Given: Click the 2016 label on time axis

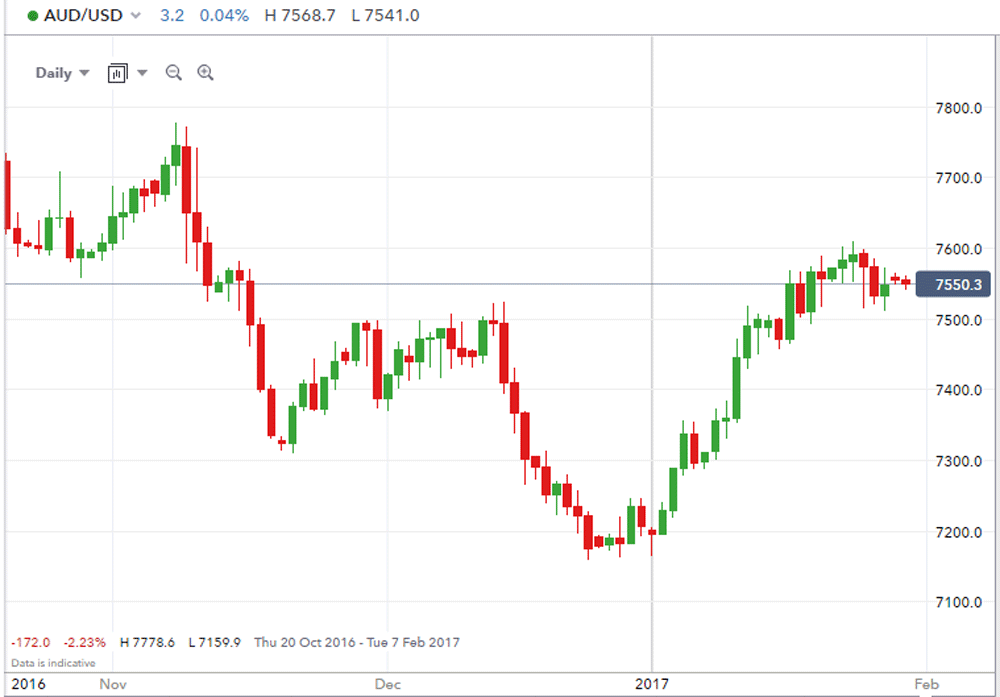Looking at the screenshot, I should (x=29, y=684).
